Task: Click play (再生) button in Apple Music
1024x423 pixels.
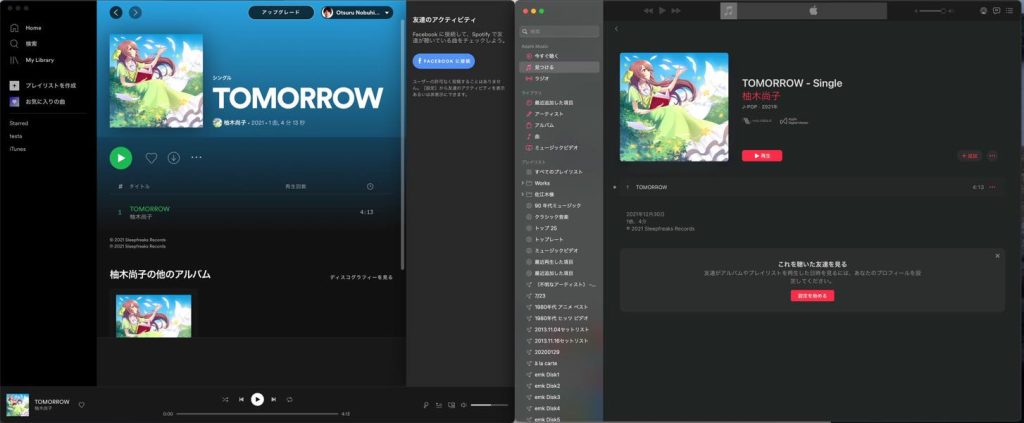Action: coord(761,156)
